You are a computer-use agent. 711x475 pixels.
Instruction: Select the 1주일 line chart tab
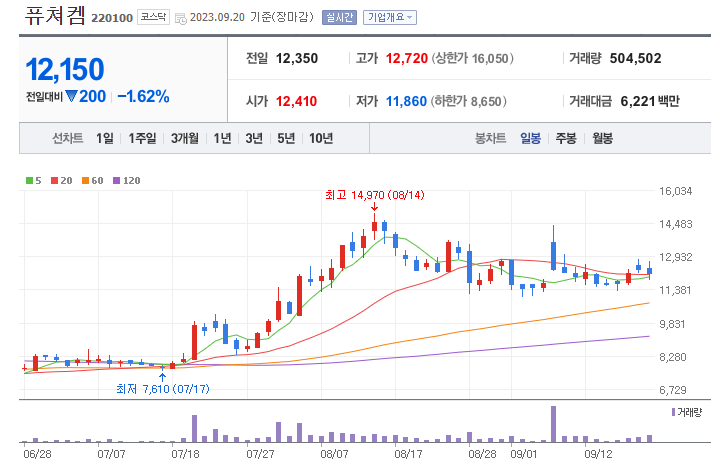click(x=142, y=138)
